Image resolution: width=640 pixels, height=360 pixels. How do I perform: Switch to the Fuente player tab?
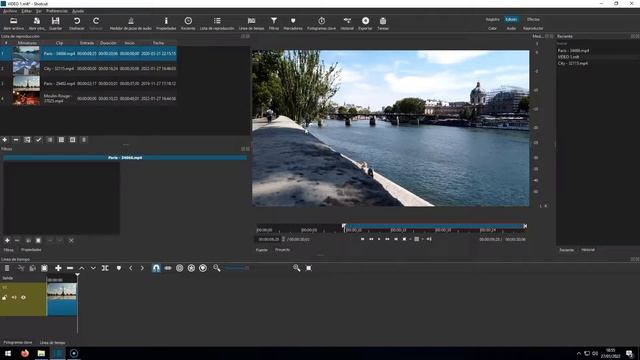262,250
